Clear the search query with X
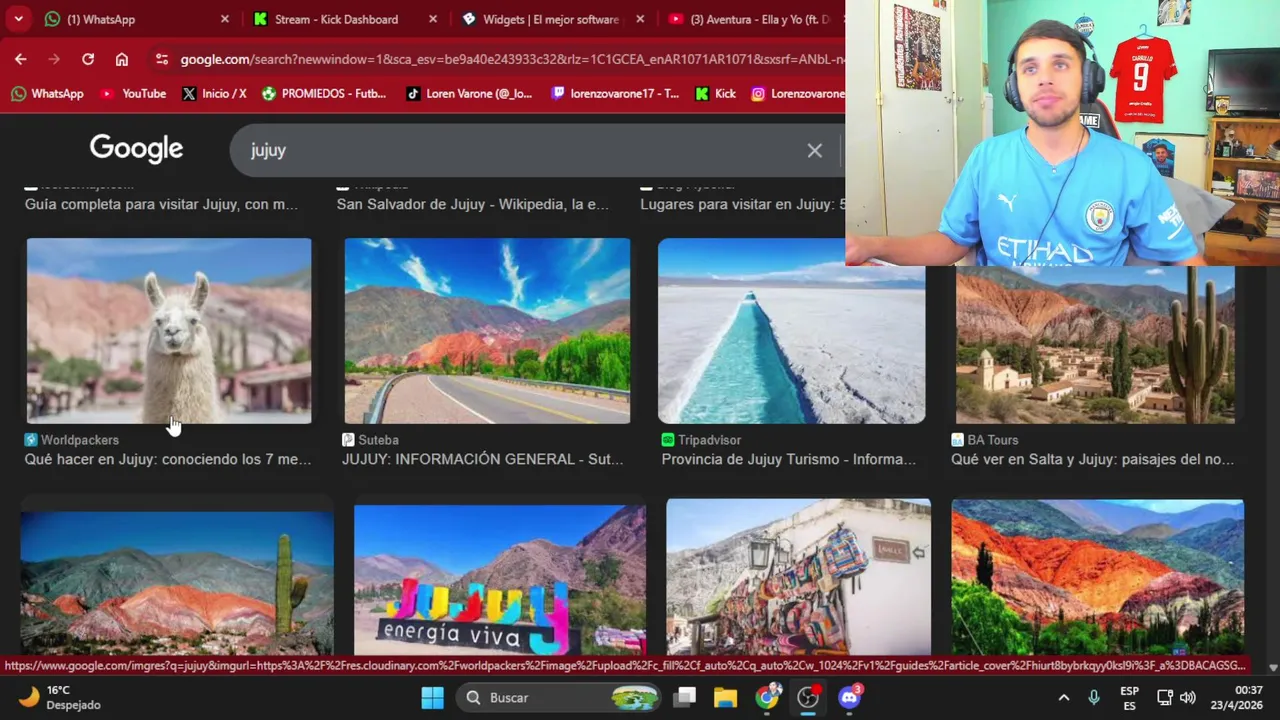This screenshot has width=1280, height=720. pyautogui.click(x=815, y=151)
